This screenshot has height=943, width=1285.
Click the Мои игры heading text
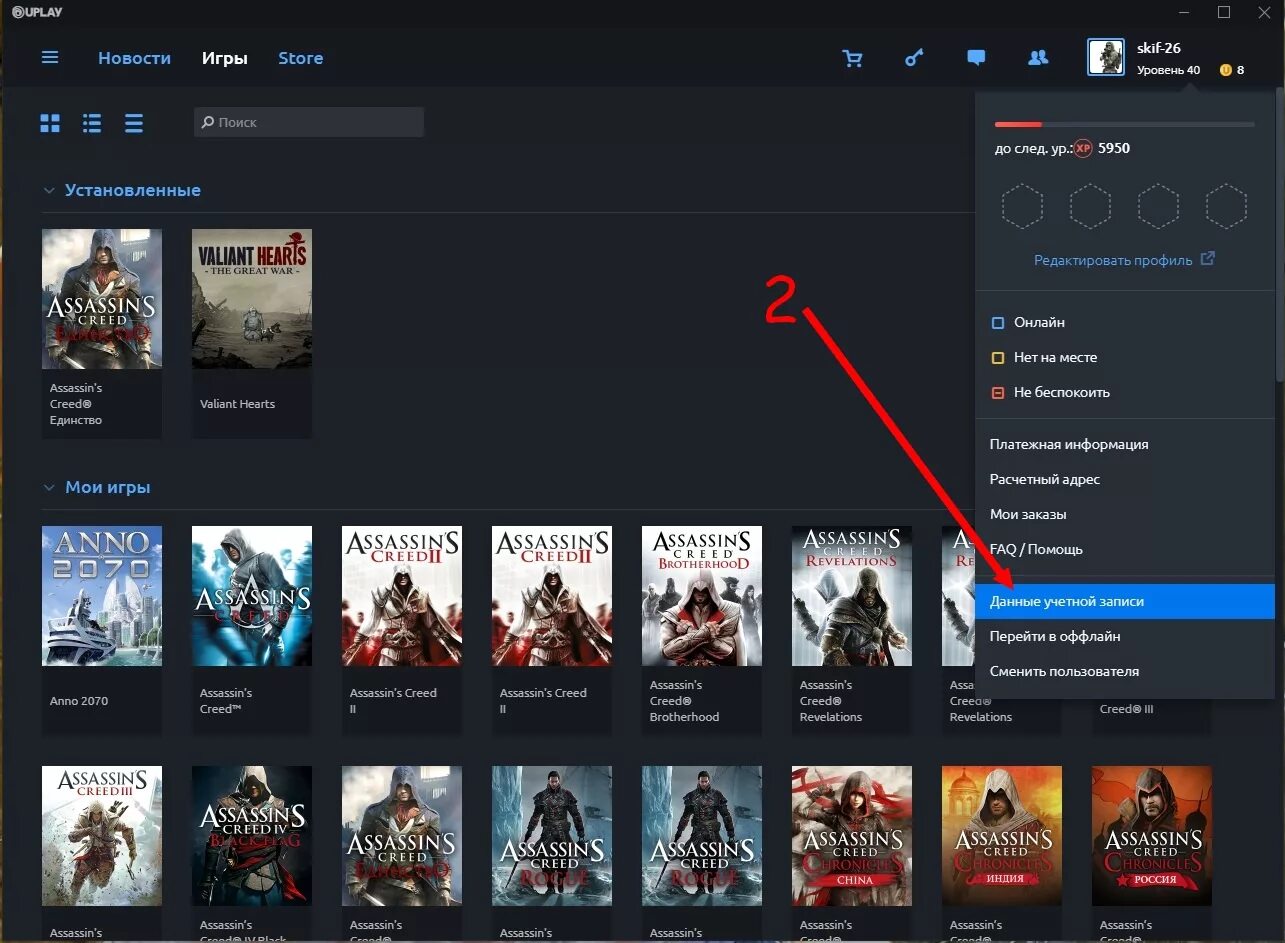108,488
